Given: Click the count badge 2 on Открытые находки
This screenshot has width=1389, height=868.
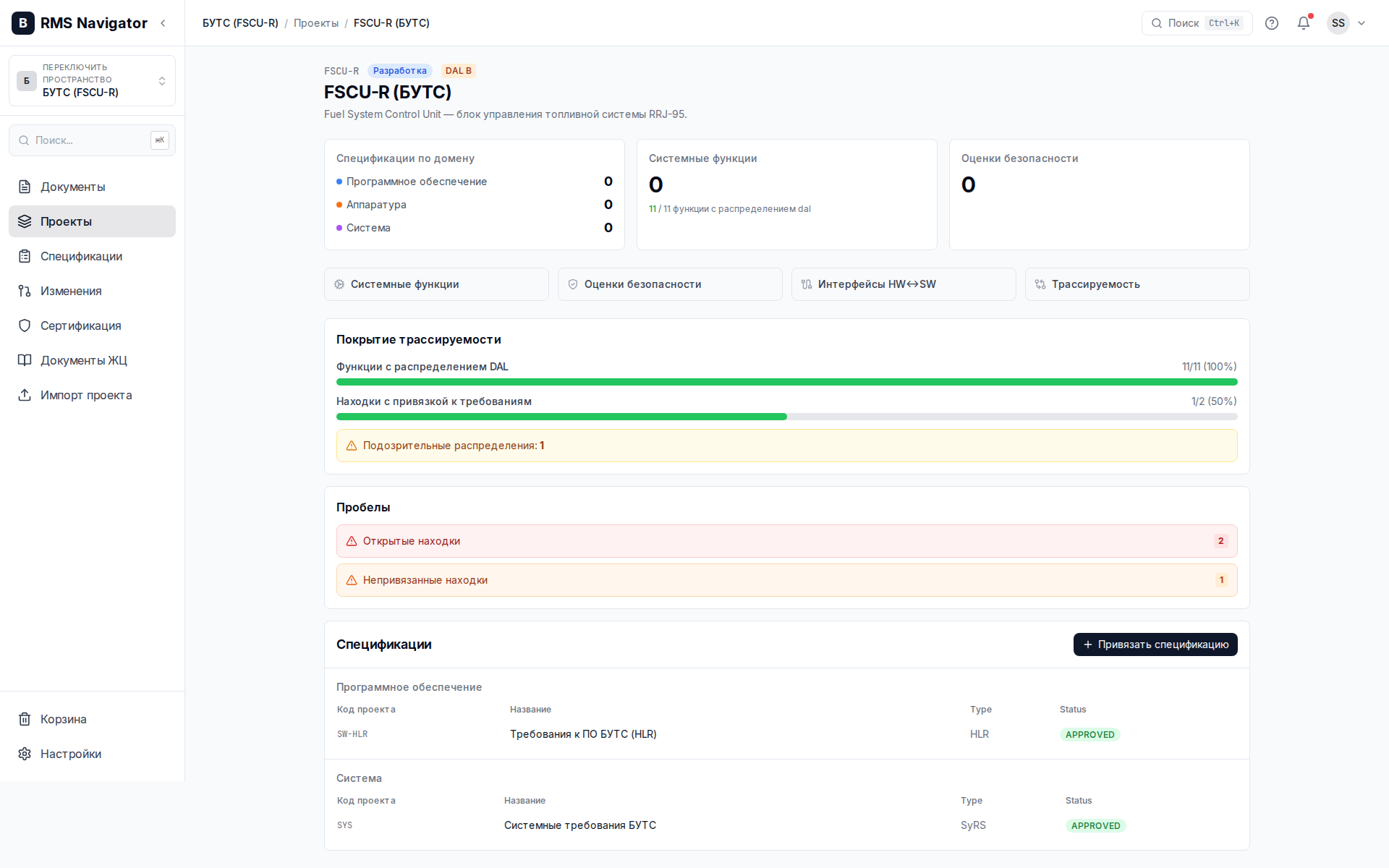Looking at the screenshot, I should point(1220,541).
